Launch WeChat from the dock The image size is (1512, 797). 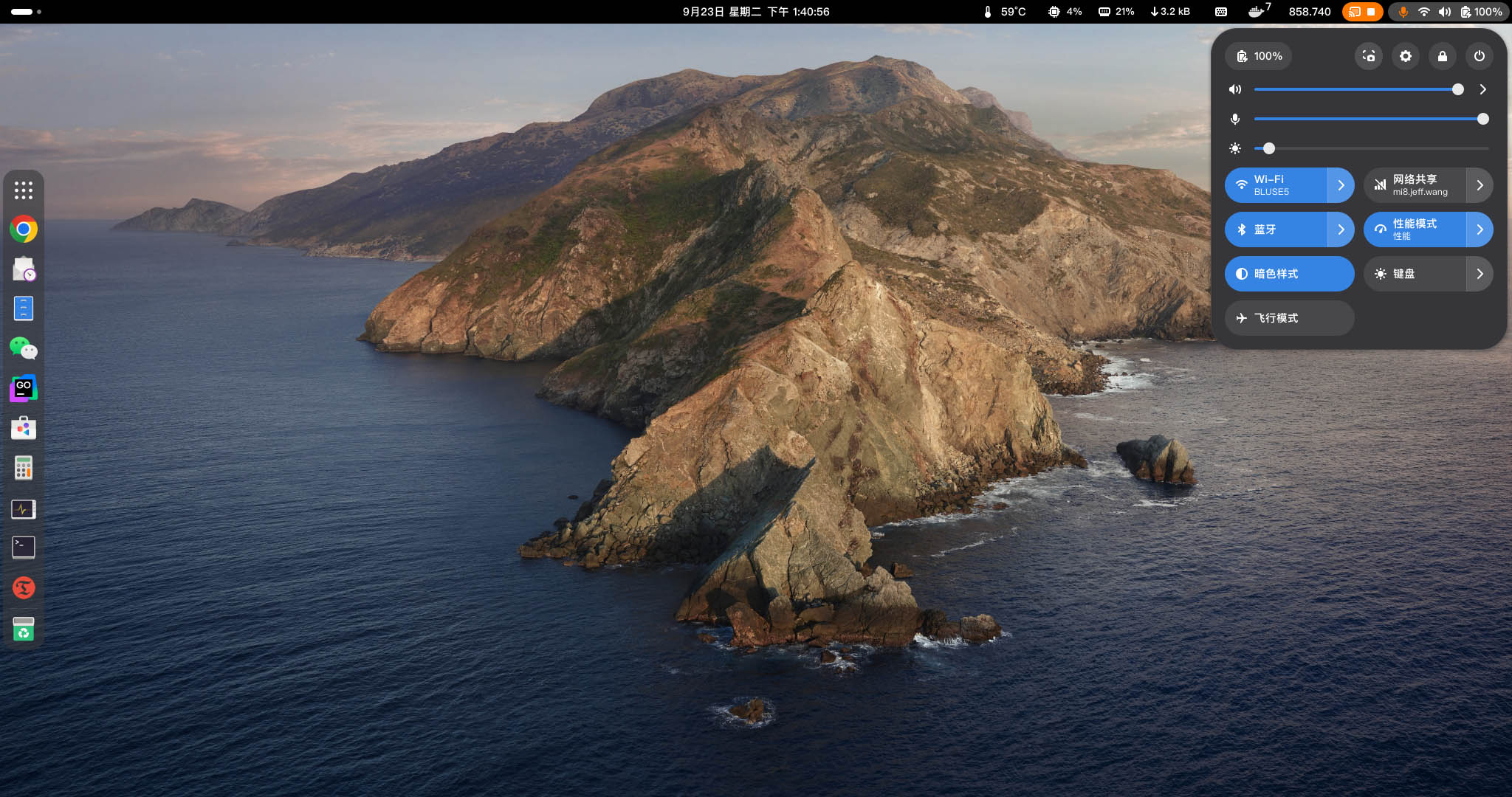point(24,348)
